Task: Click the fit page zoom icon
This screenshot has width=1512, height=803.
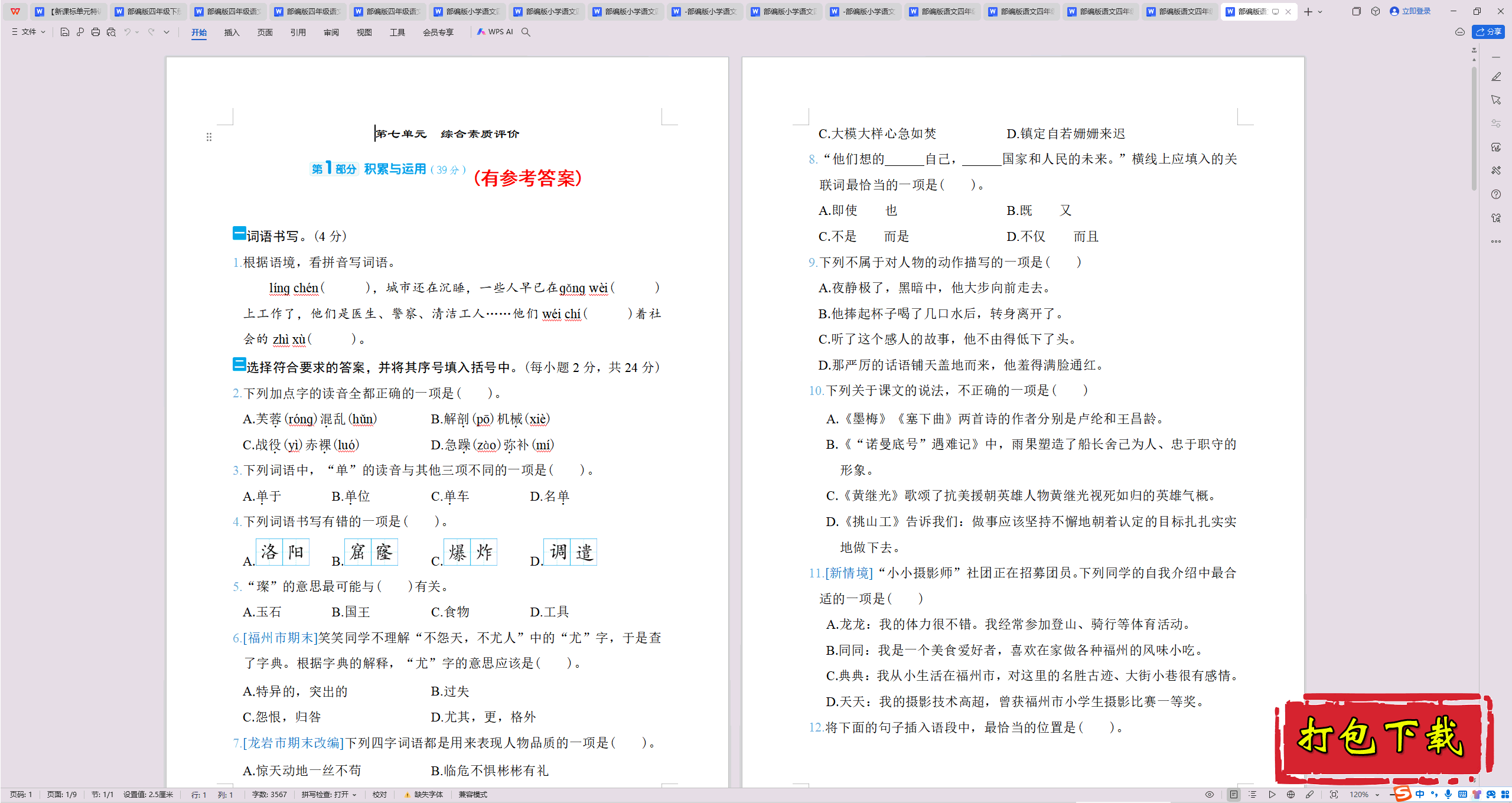Action: (1334, 795)
